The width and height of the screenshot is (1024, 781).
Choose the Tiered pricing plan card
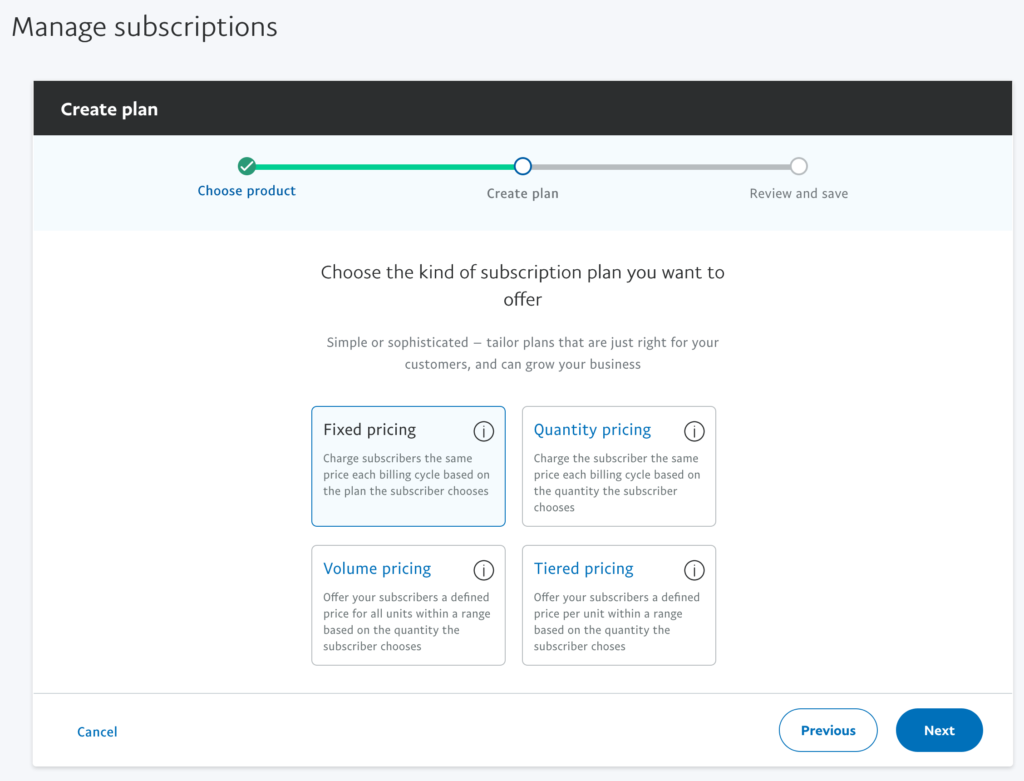[618, 605]
